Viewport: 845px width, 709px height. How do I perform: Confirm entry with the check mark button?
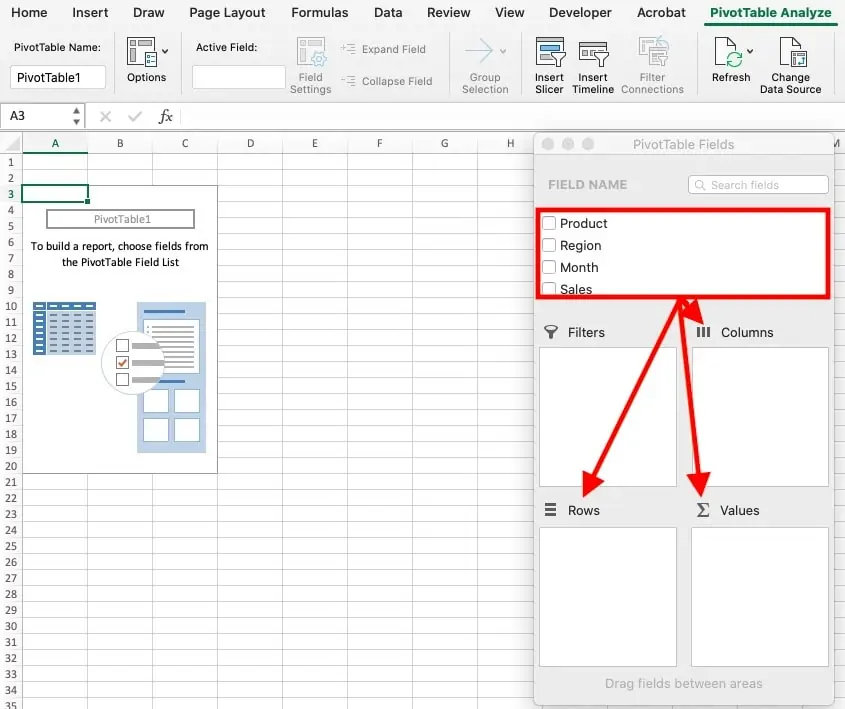point(136,116)
